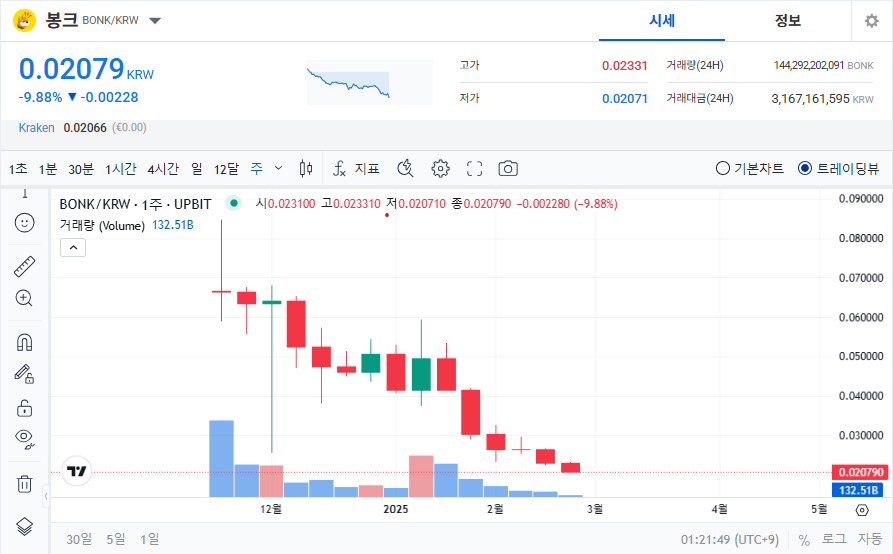Click the blue 132.51B volume label
This screenshot has width=893, height=554.
(859, 490)
